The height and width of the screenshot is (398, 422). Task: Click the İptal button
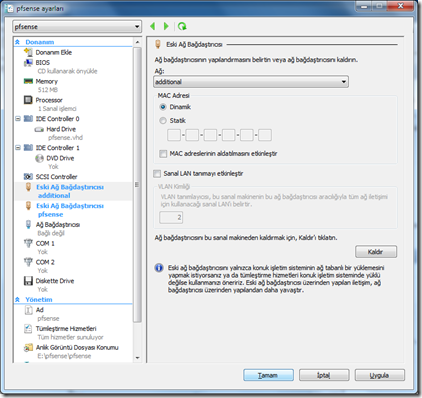[324, 375]
